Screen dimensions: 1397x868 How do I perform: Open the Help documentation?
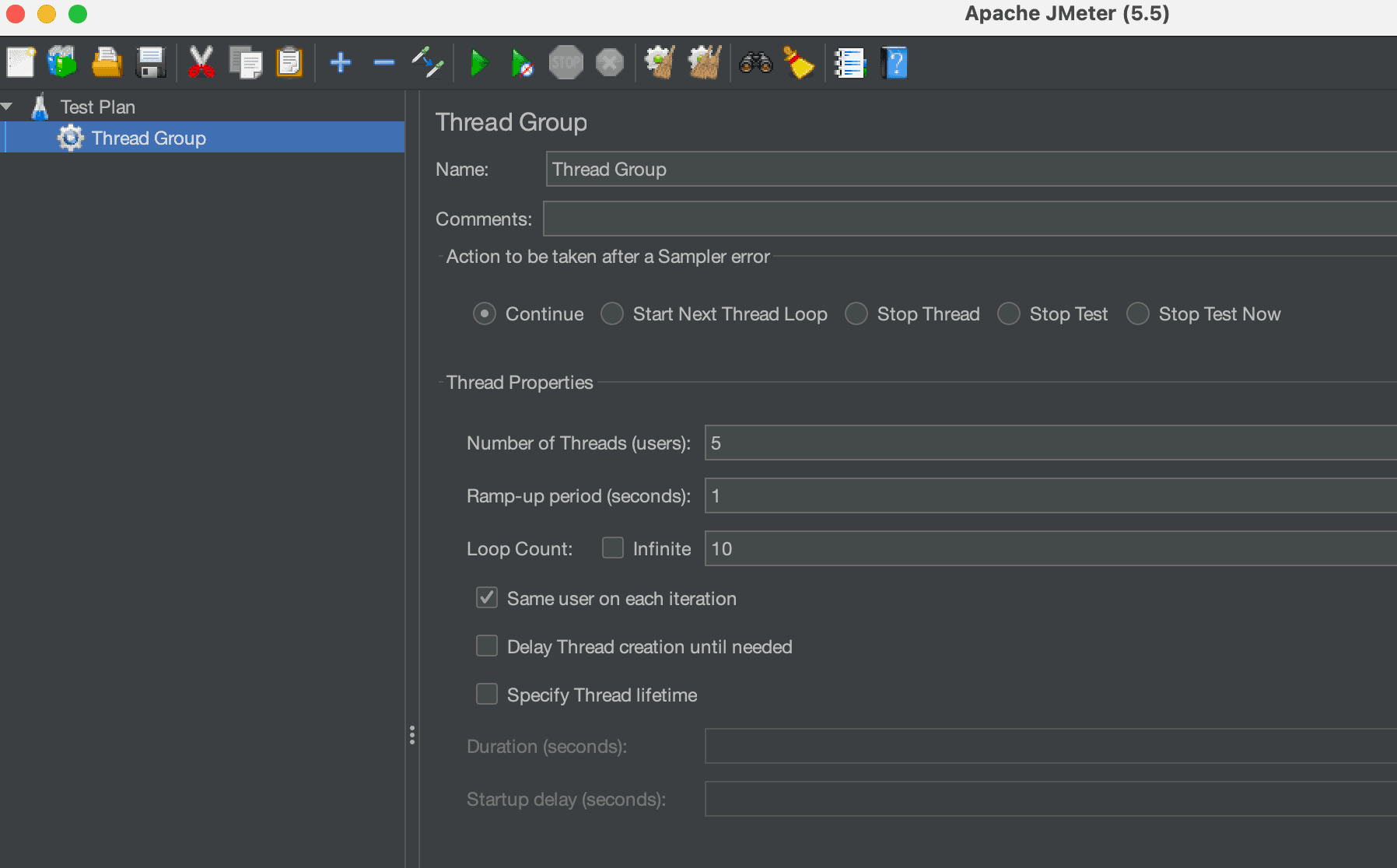895,62
